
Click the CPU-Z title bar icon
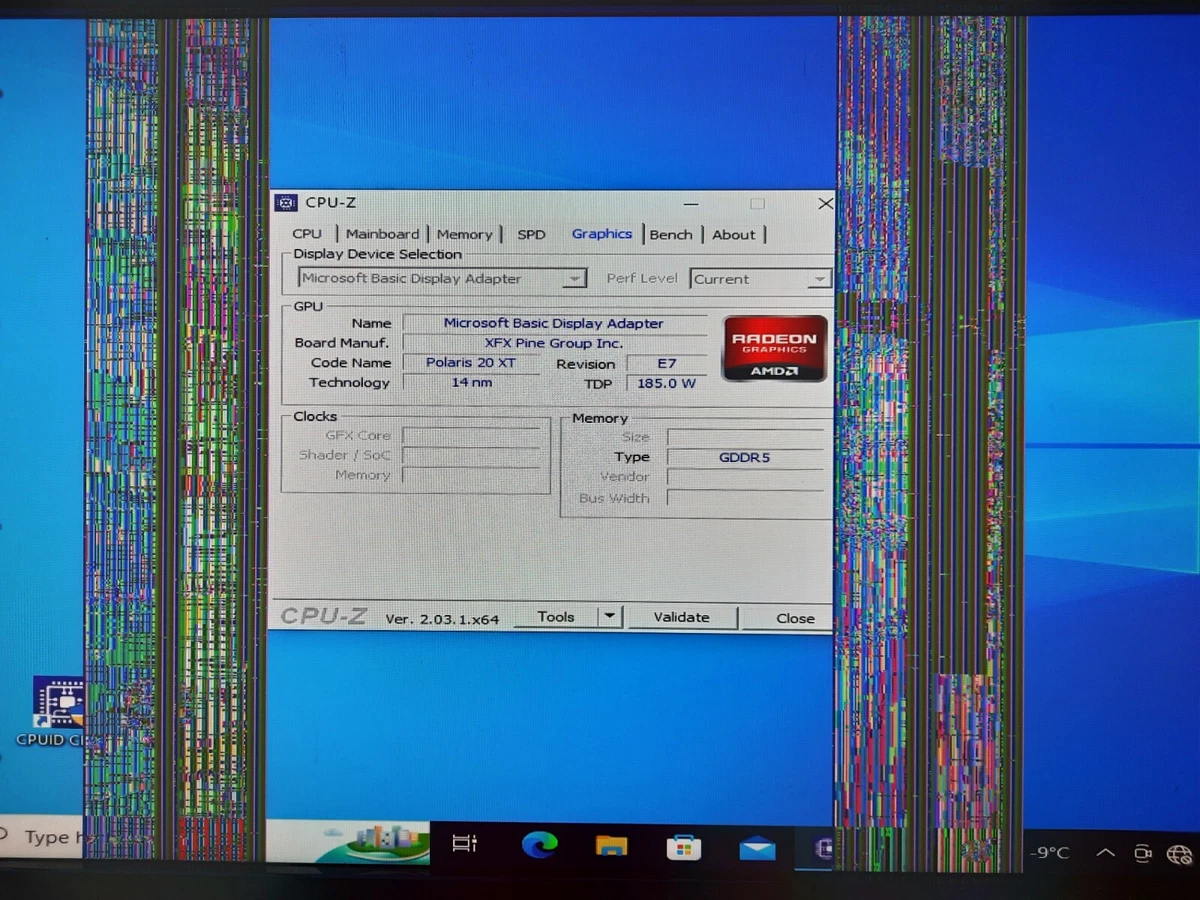[x=285, y=203]
